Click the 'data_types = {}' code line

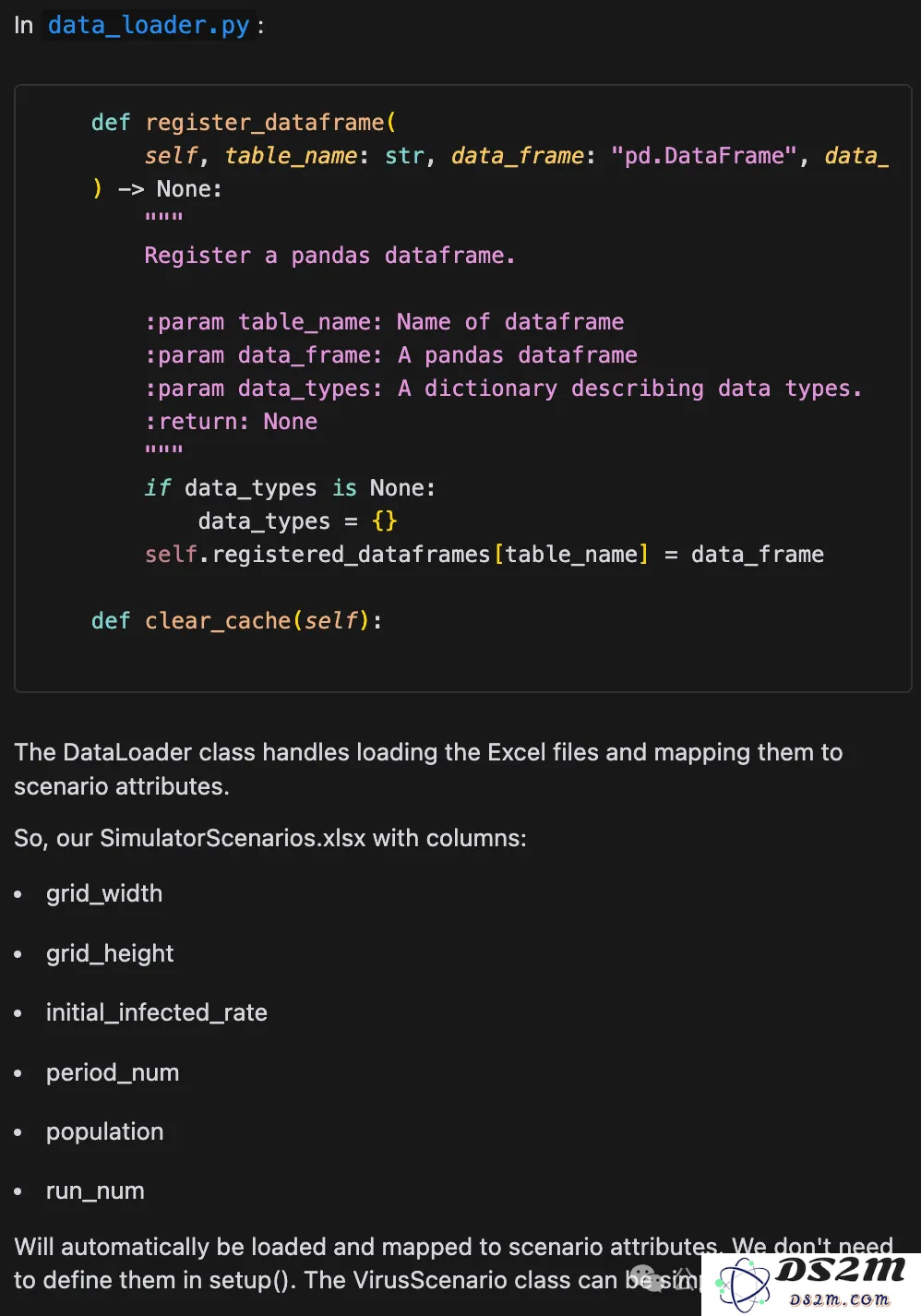tap(297, 521)
